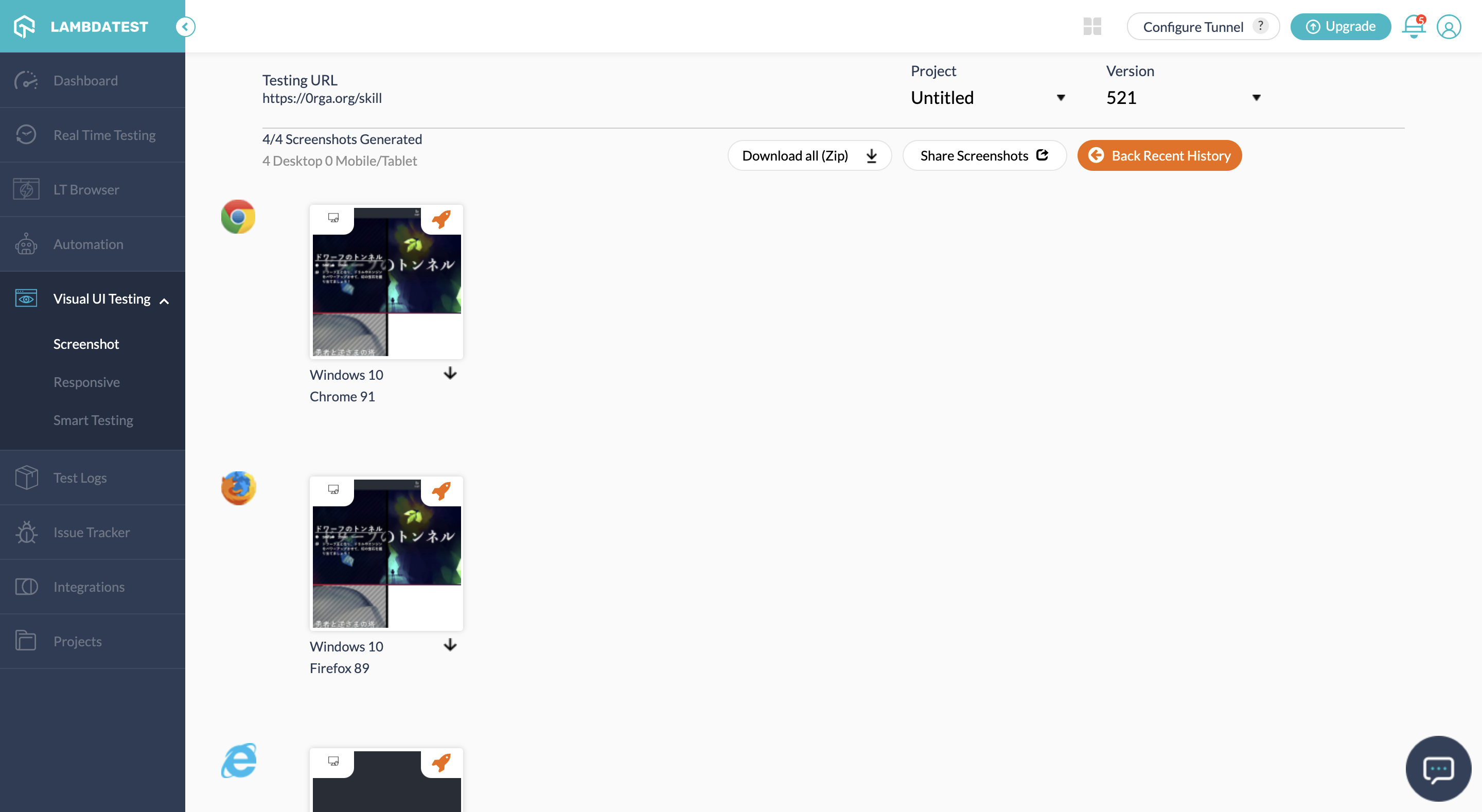The height and width of the screenshot is (812, 1482).
Task: Click the Configure Tunnel help question mark
Action: tap(1260, 26)
